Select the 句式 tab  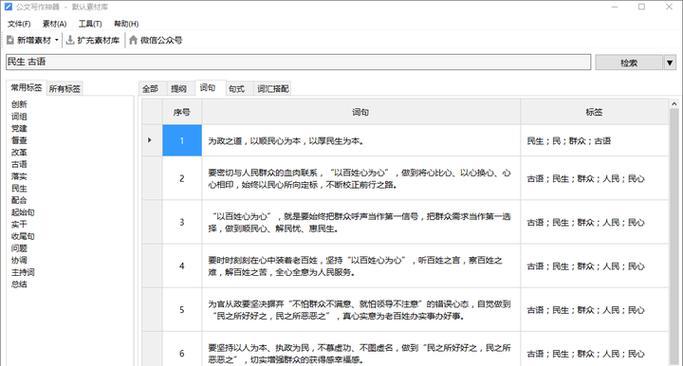click(237, 89)
